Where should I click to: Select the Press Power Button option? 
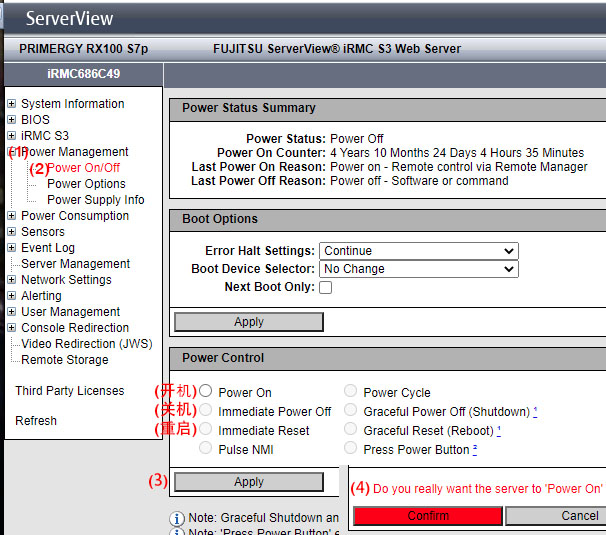tap(351, 448)
